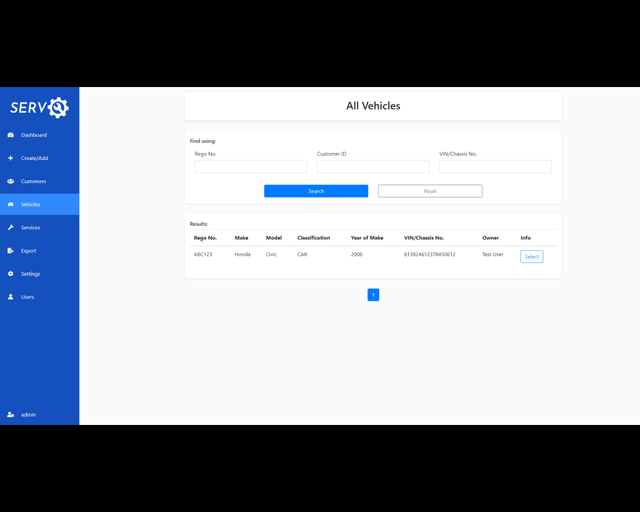Screen dimensions: 640x512
Task: Focus the Rego No. input field
Action: pos(250,167)
